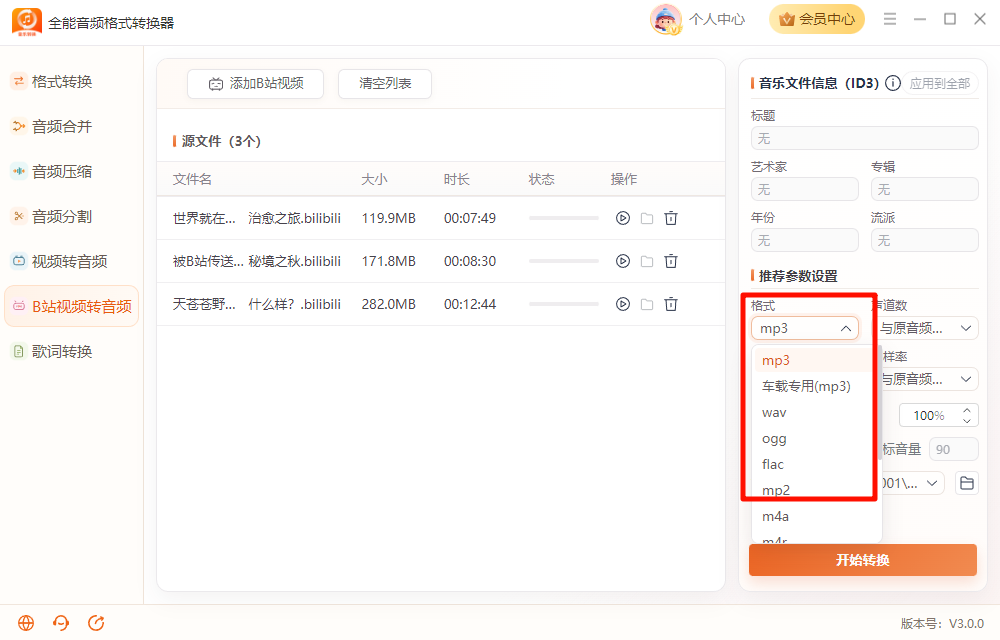This screenshot has width=1000, height=640.
Task: Select B站视频转音频 in sidebar
Action: pos(71,306)
